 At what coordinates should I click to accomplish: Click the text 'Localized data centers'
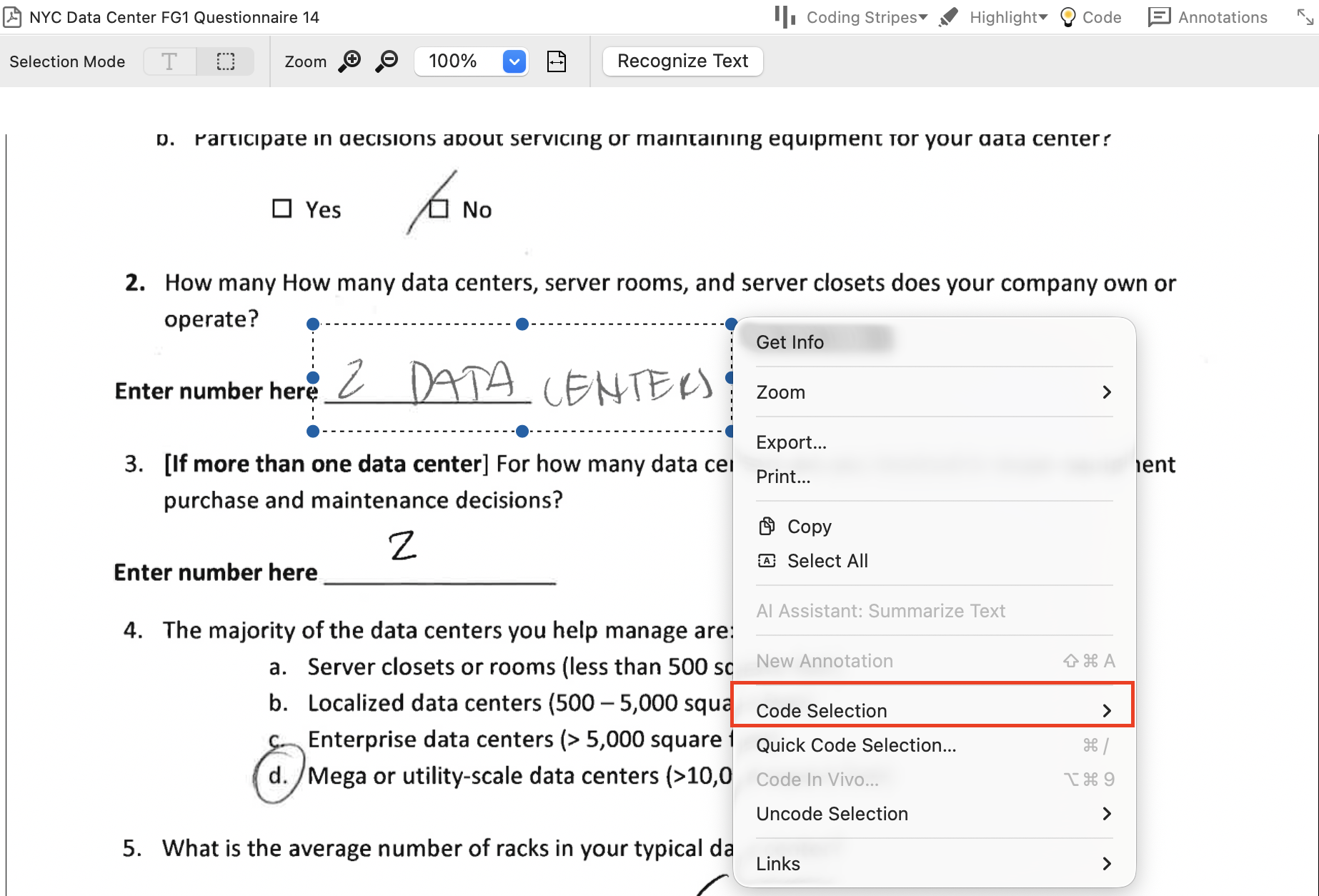click(x=424, y=703)
